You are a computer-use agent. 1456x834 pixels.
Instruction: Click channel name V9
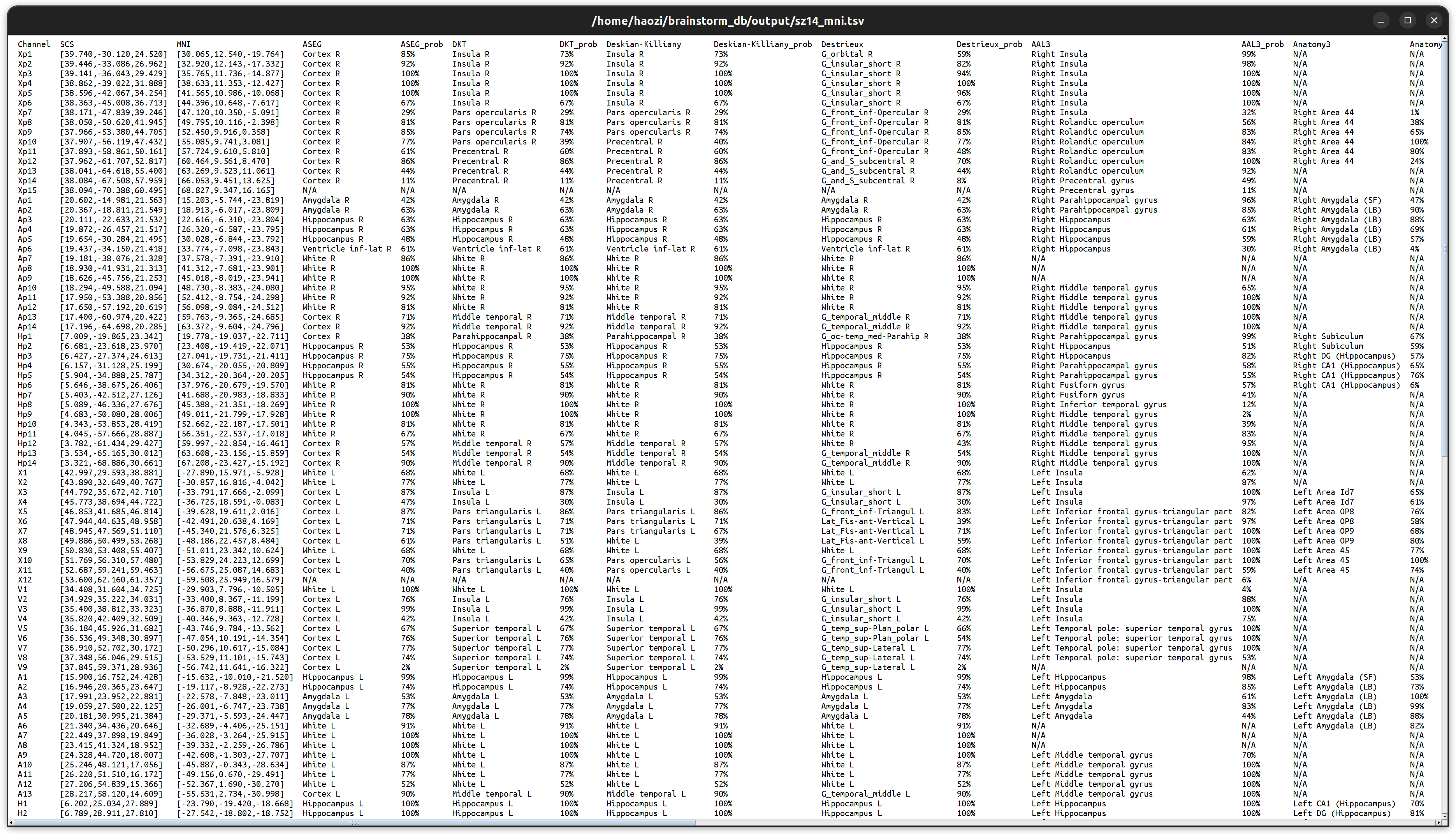coord(22,667)
